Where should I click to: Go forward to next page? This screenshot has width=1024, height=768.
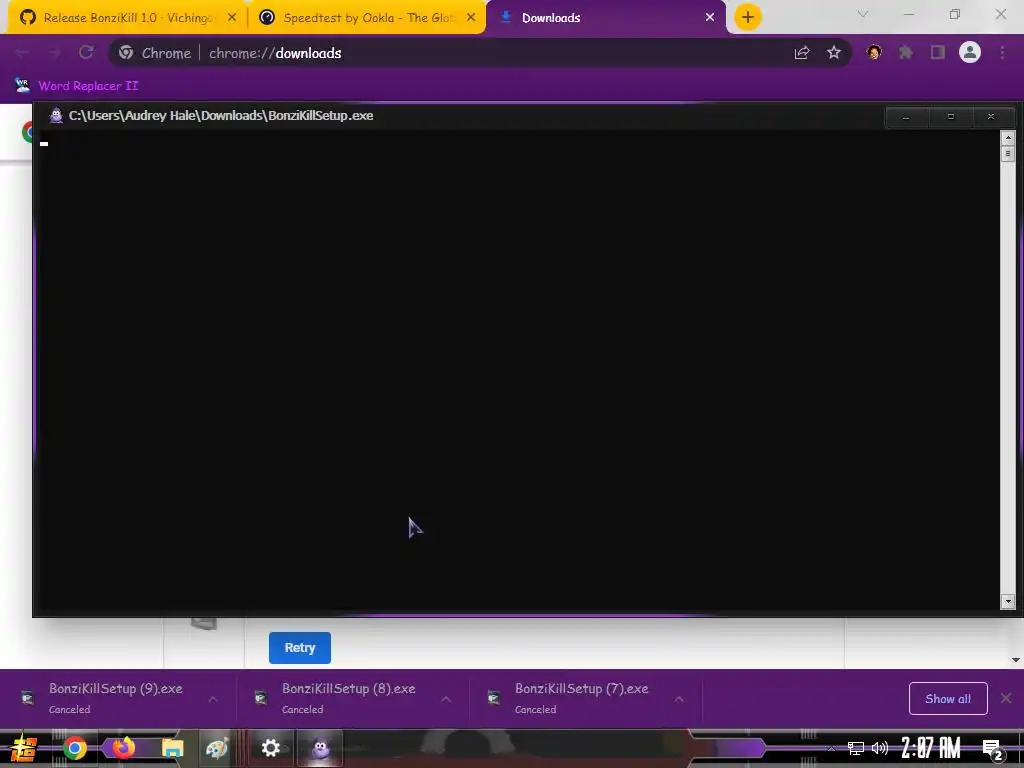pyautogui.click(x=54, y=53)
